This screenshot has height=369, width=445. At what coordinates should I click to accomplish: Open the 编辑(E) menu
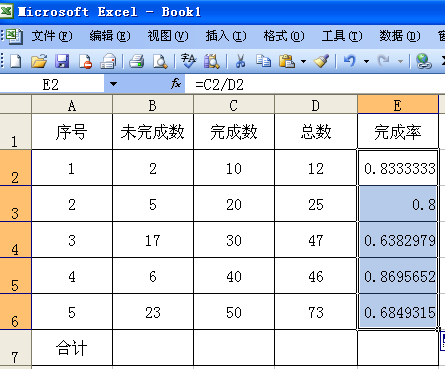click(110, 36)
